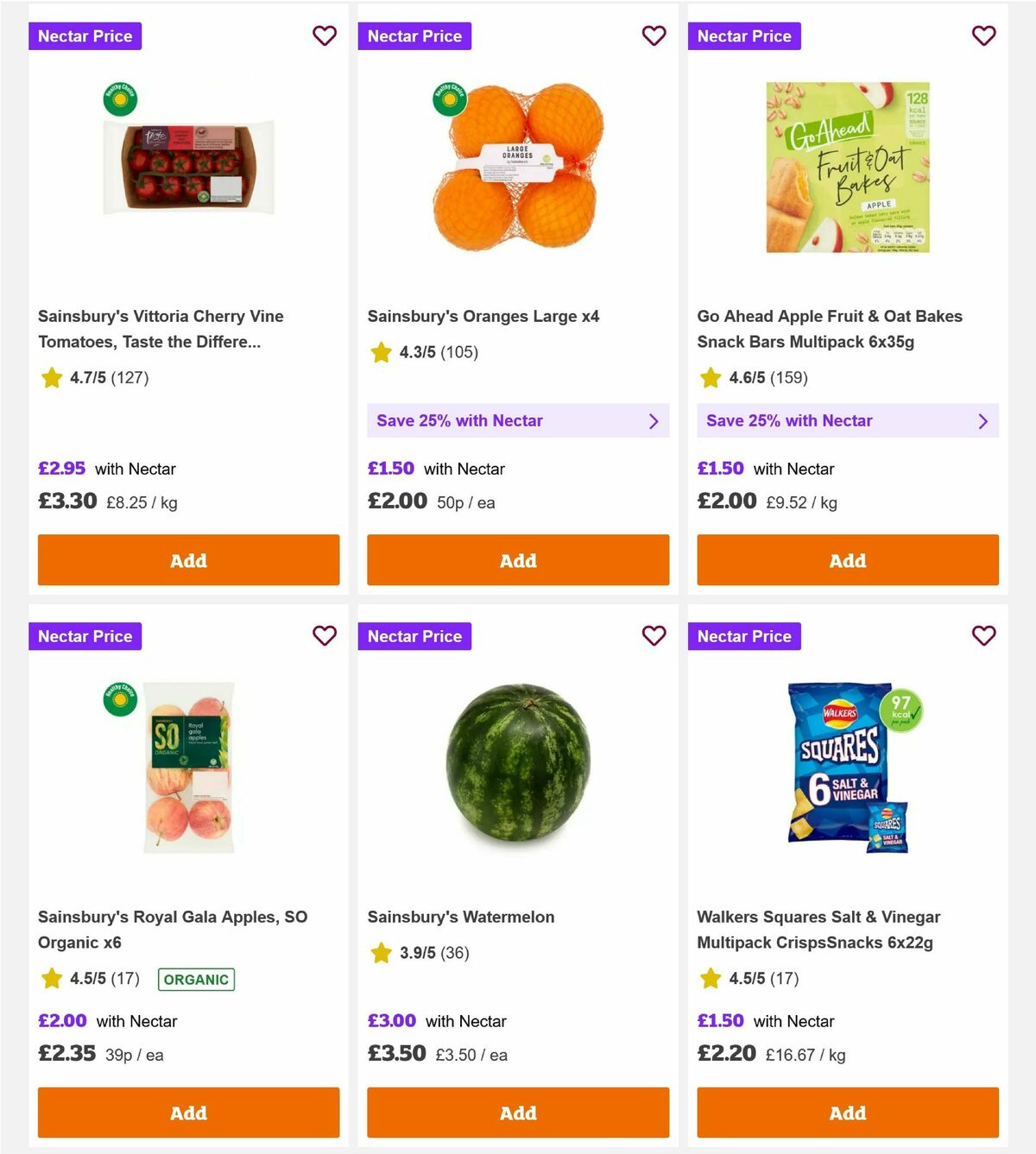The width and height of the screenshot is (1036, 1154).
Task: Open the large oranges product thumbnail
Action: (518, 168)
